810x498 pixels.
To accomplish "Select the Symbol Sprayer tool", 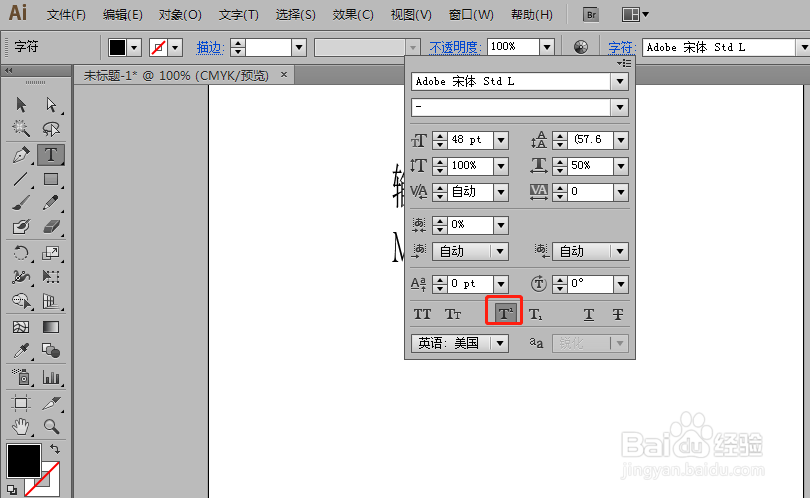I will pyautogui.click(x=21, y=377).
